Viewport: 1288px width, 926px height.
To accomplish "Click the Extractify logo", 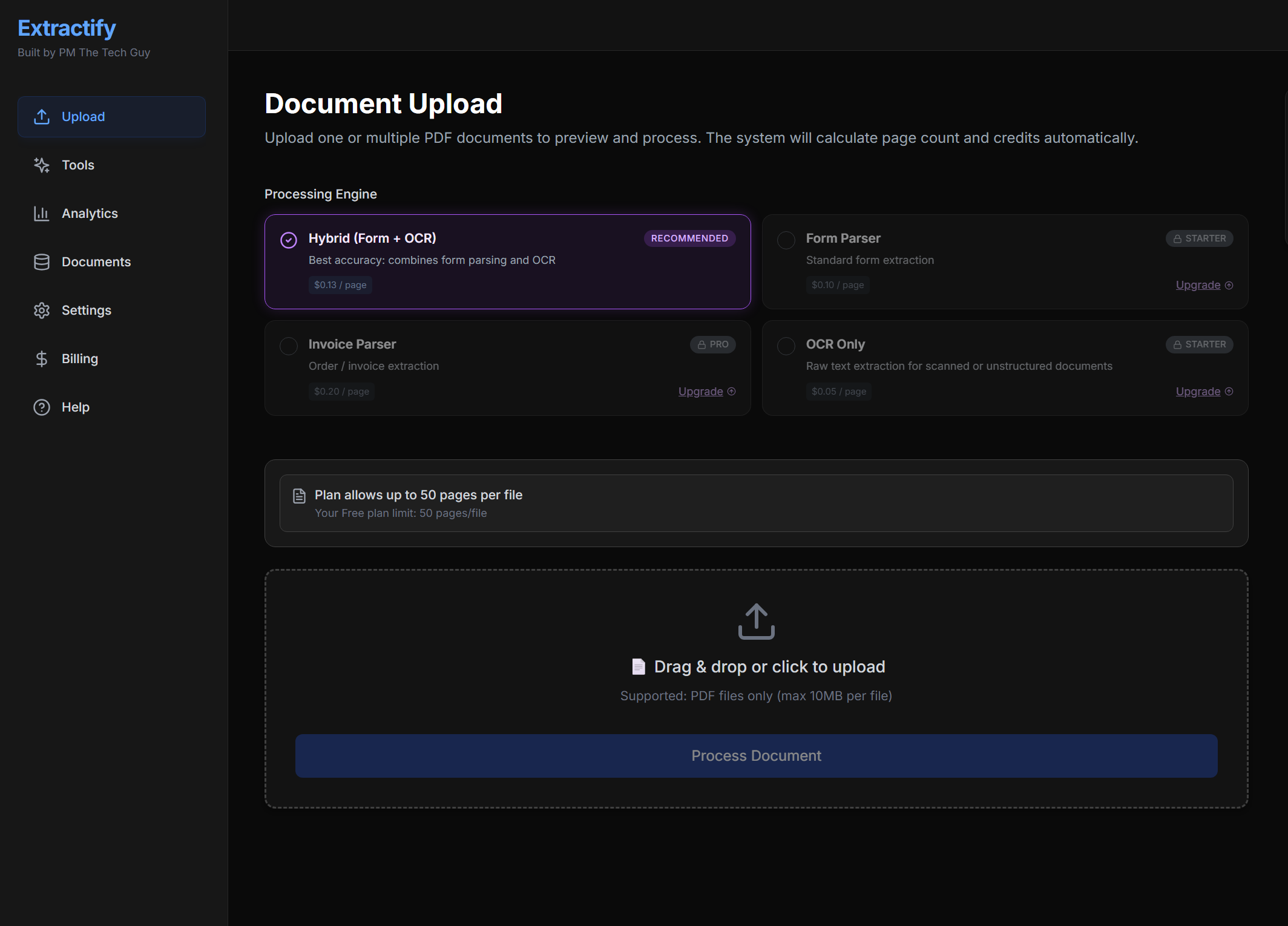I will pyautogui.click(x=67, y=28).
